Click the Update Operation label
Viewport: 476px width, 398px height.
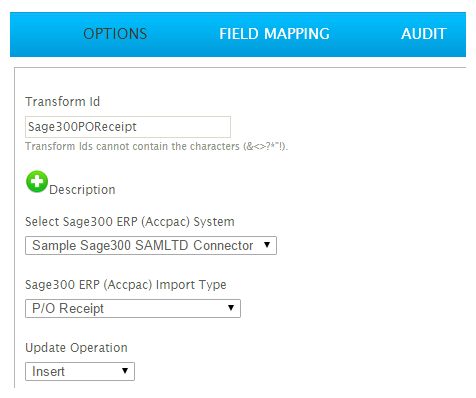[76, 348]
